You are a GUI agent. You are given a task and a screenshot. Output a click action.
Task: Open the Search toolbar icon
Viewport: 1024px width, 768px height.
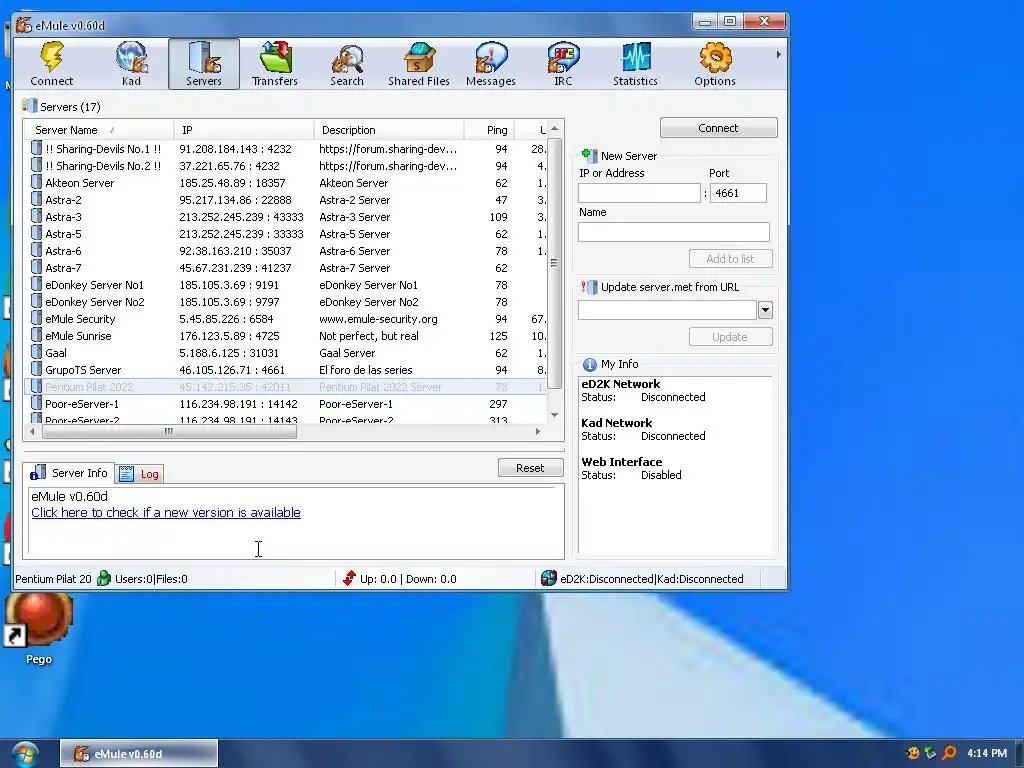pyautogui.click(x=347, y=63)
